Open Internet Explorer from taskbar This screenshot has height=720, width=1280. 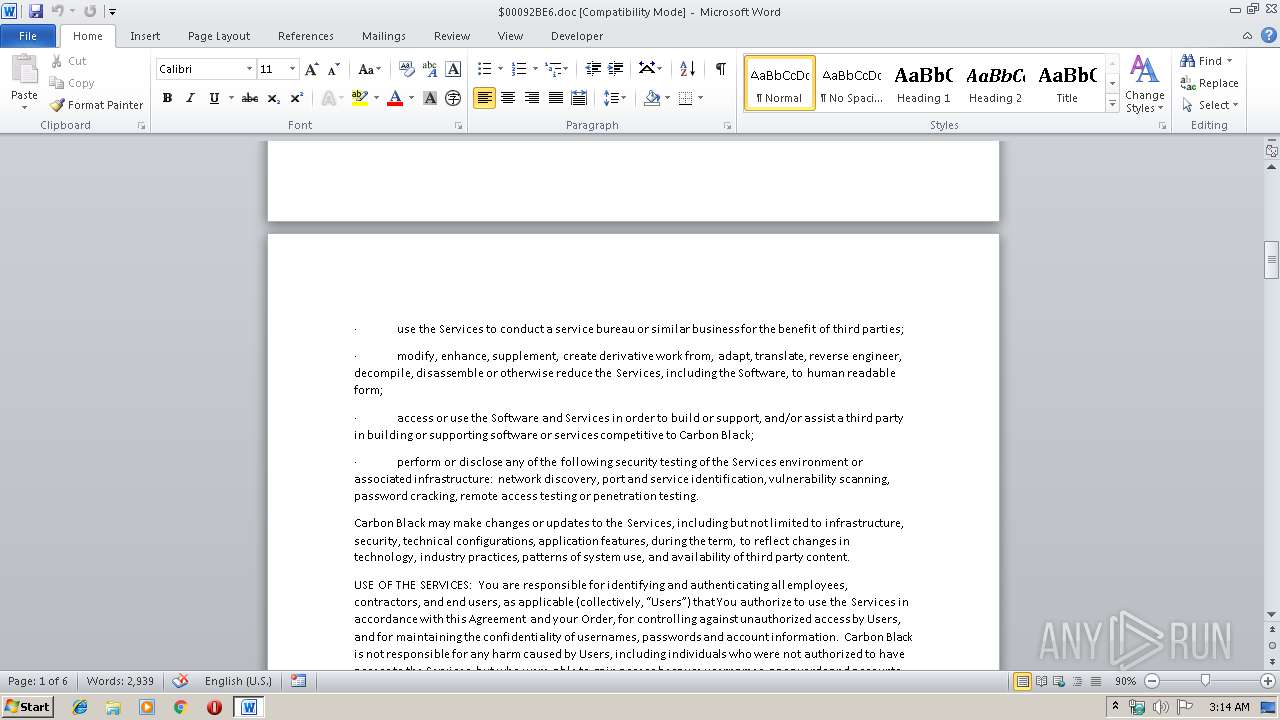pyautogui.click(x=80, y=707)
